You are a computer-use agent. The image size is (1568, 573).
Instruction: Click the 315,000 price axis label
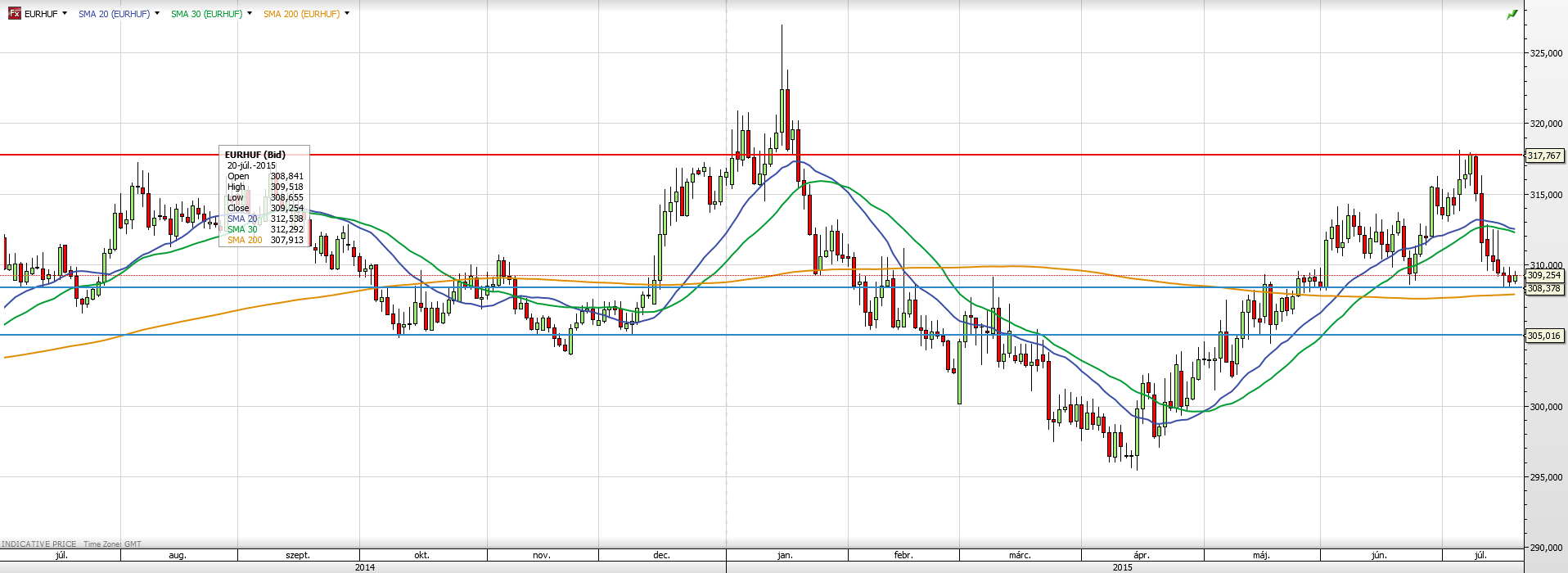(1546, 195)
